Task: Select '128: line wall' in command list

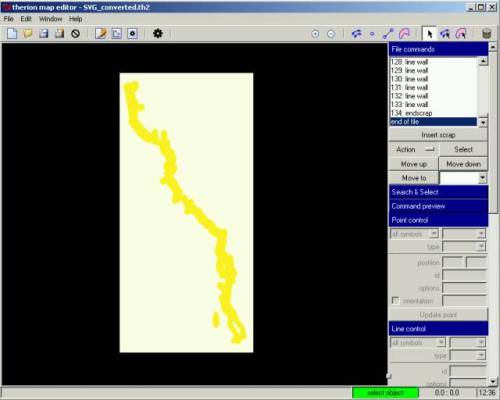Action: click(433, 62)
